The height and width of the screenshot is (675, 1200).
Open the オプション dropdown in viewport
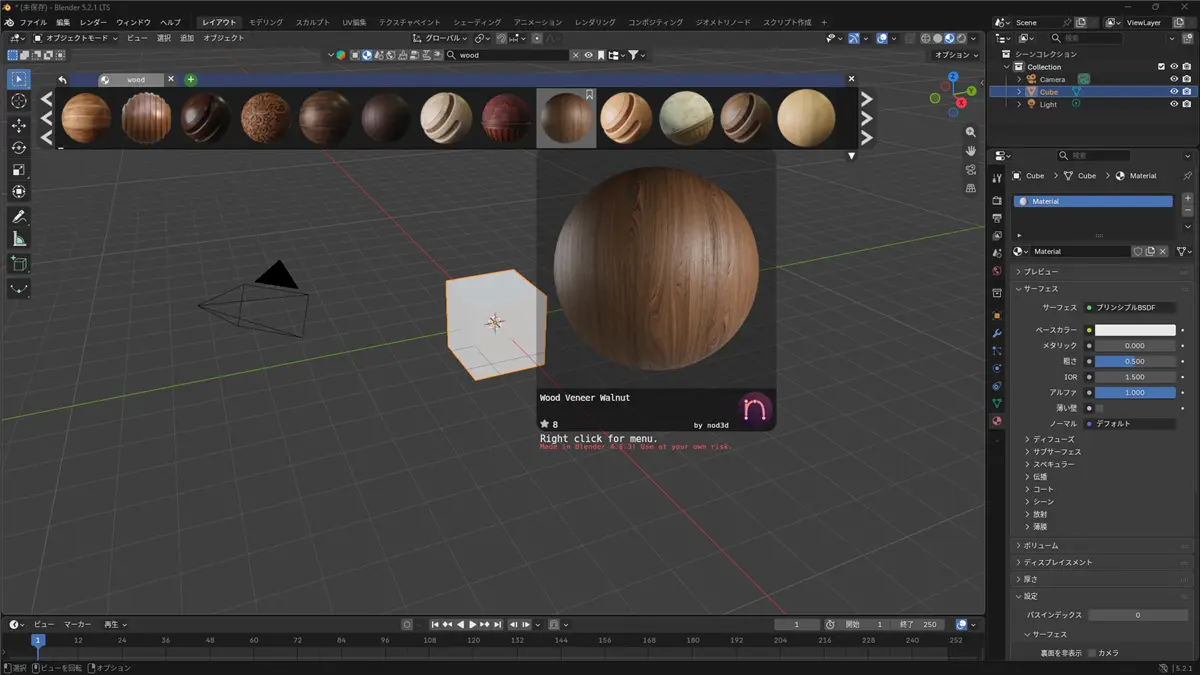coord(956,55)
